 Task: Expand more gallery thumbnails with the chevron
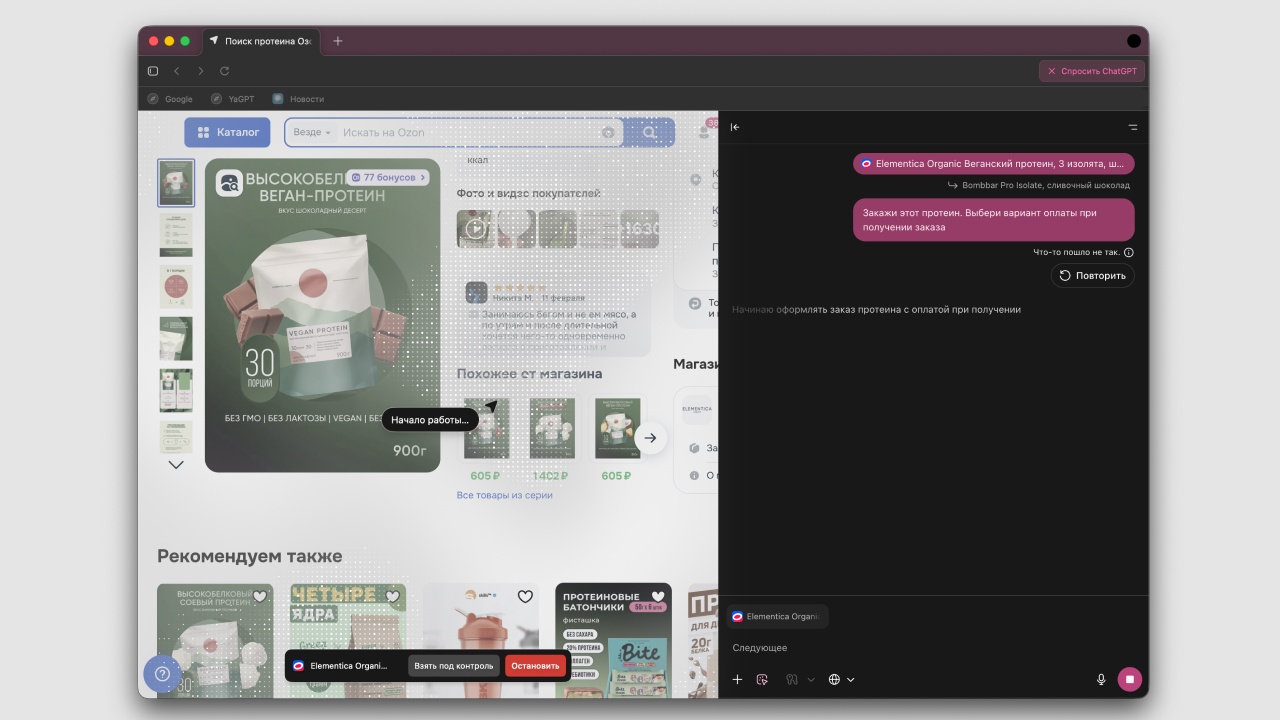pos(176,465)
